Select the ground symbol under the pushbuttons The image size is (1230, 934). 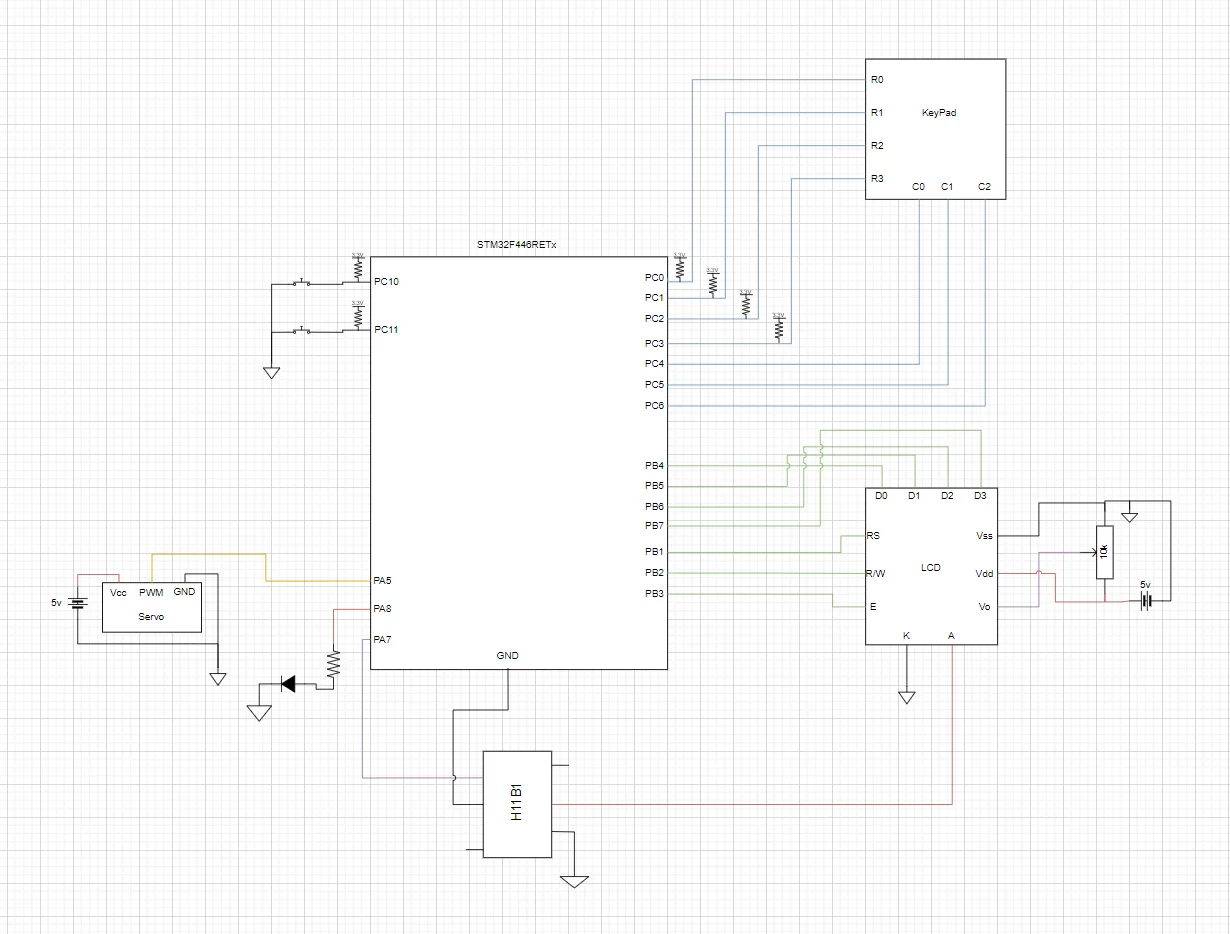click(x=271, y=373)
